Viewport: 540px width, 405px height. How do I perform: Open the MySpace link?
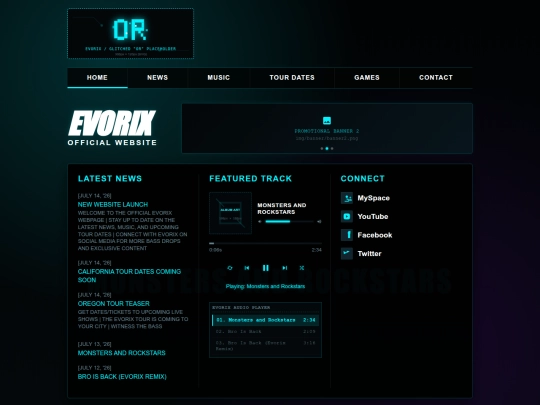[x=373, y=198]
